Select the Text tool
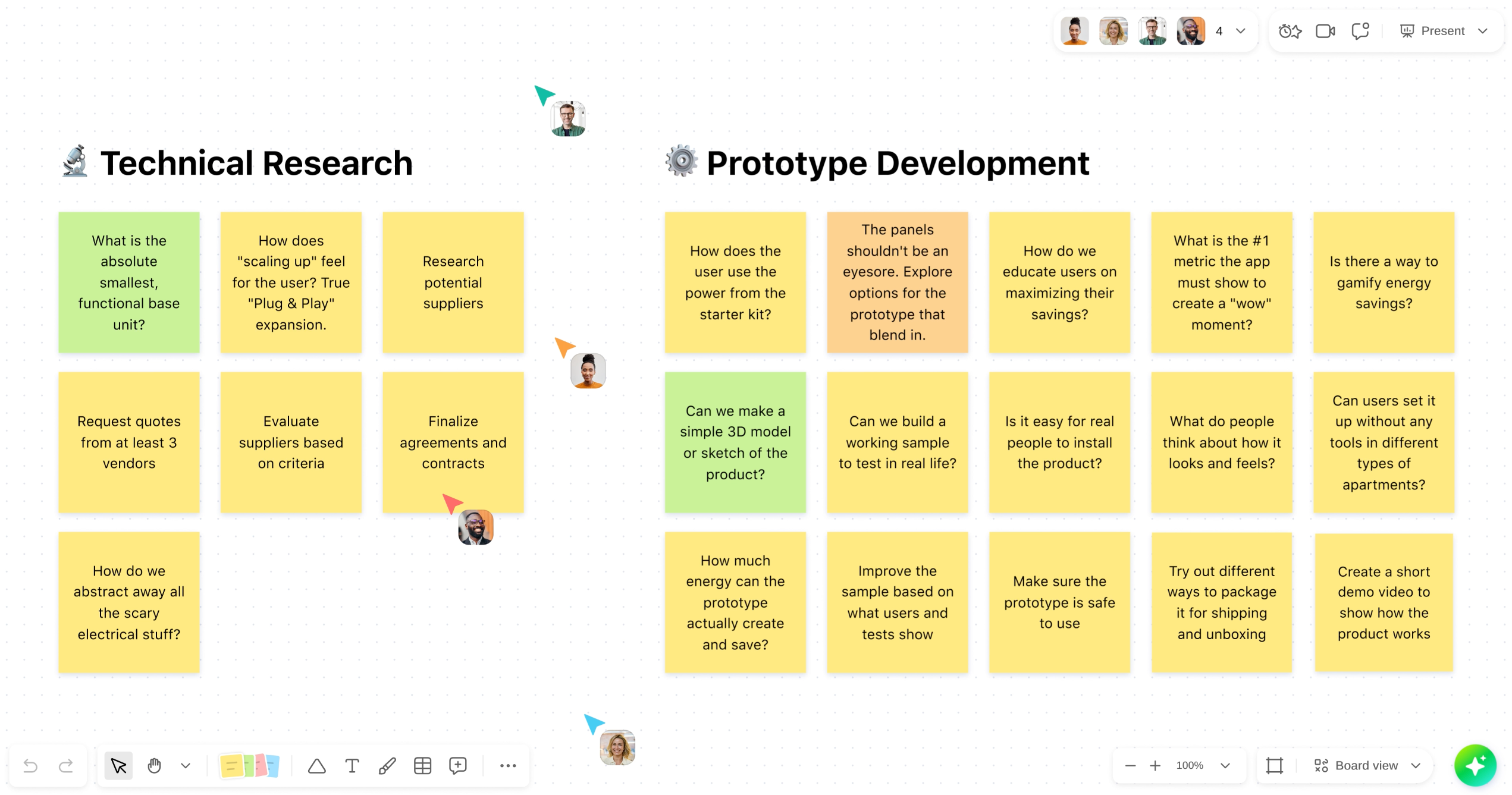The width and height of the screenshot is (1512, 795). [352, 765]
